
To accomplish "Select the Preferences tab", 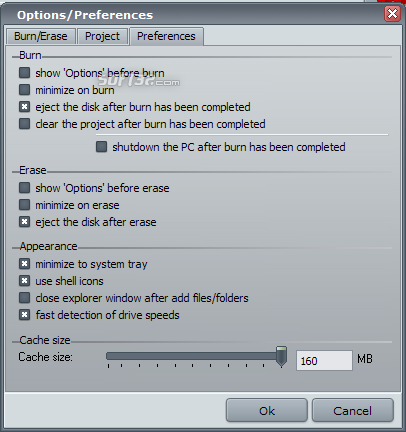I will pos(166,36).
